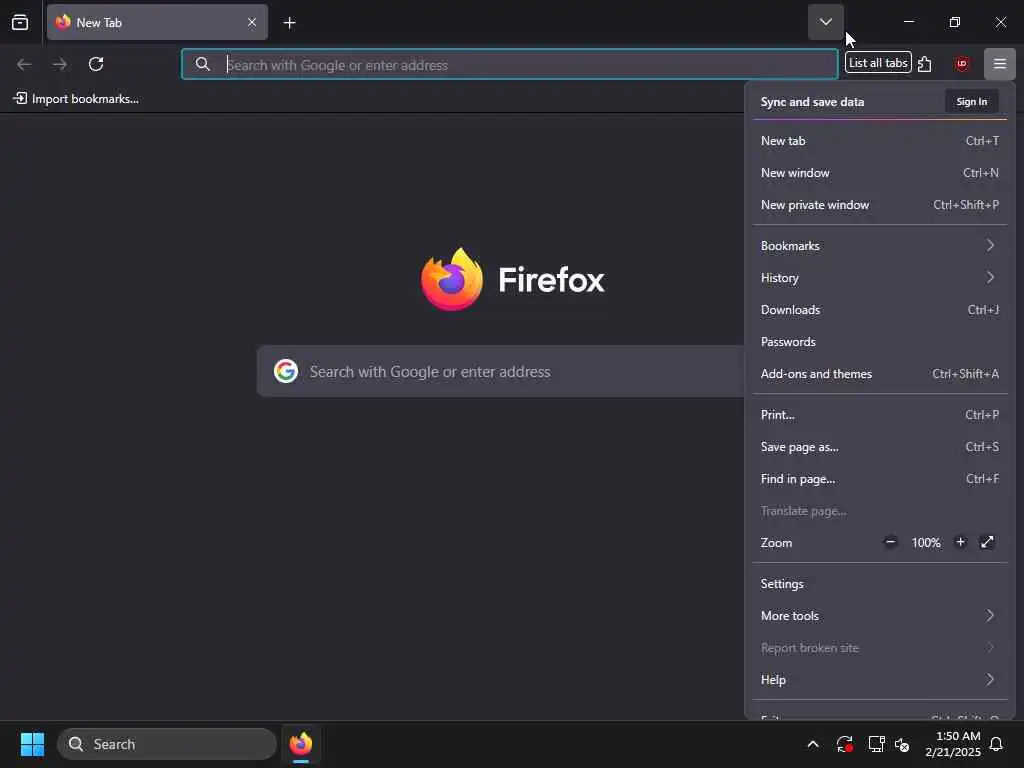The image size is (1024, 768).
Task: Increase zoom with plus button
Action: pyautogui.click(x=960, y=542)
